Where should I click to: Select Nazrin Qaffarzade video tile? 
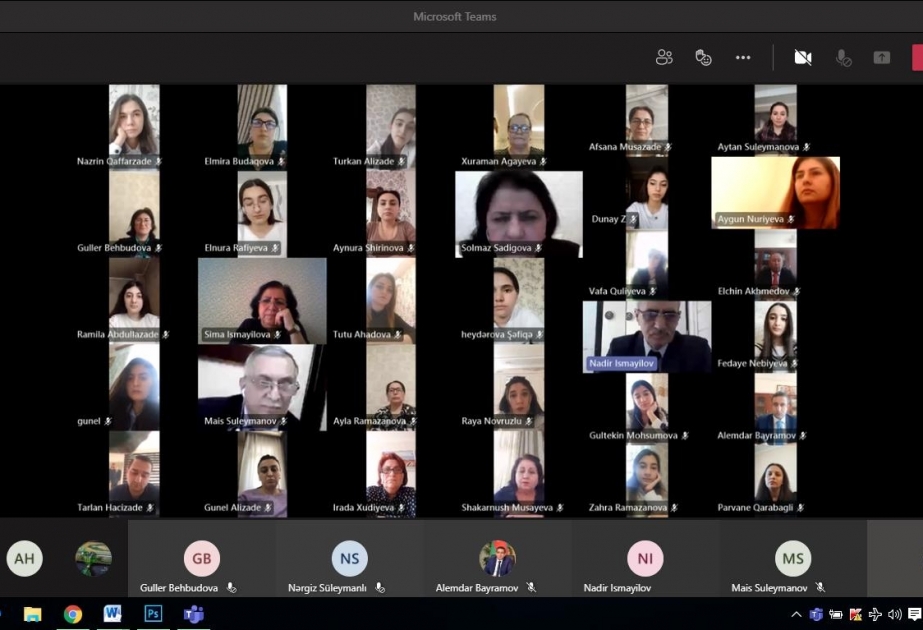pos(134,127)
